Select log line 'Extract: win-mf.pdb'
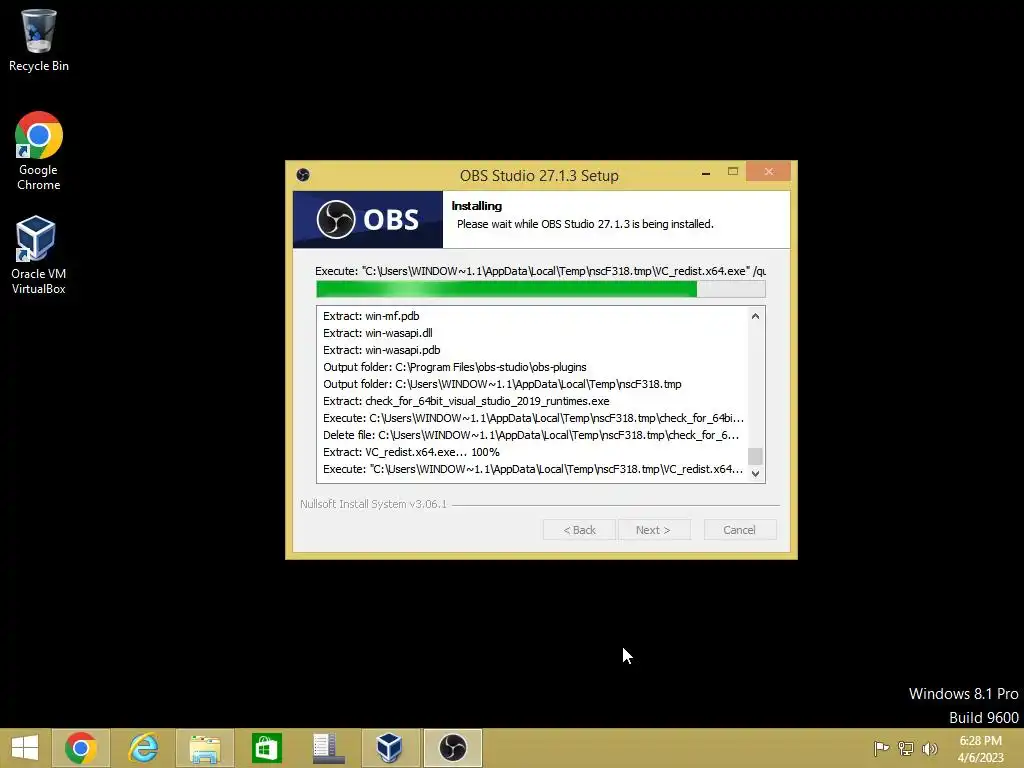 coord(371,316)
